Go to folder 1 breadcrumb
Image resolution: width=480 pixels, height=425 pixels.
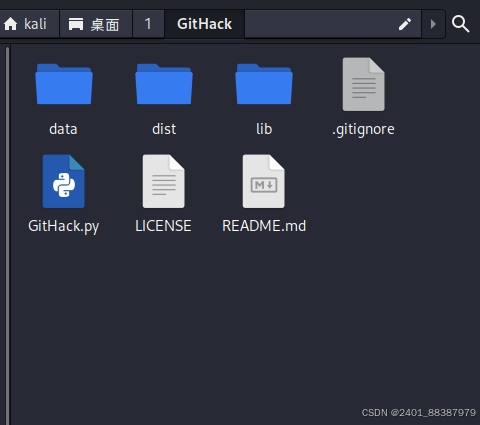click(148, 24)
